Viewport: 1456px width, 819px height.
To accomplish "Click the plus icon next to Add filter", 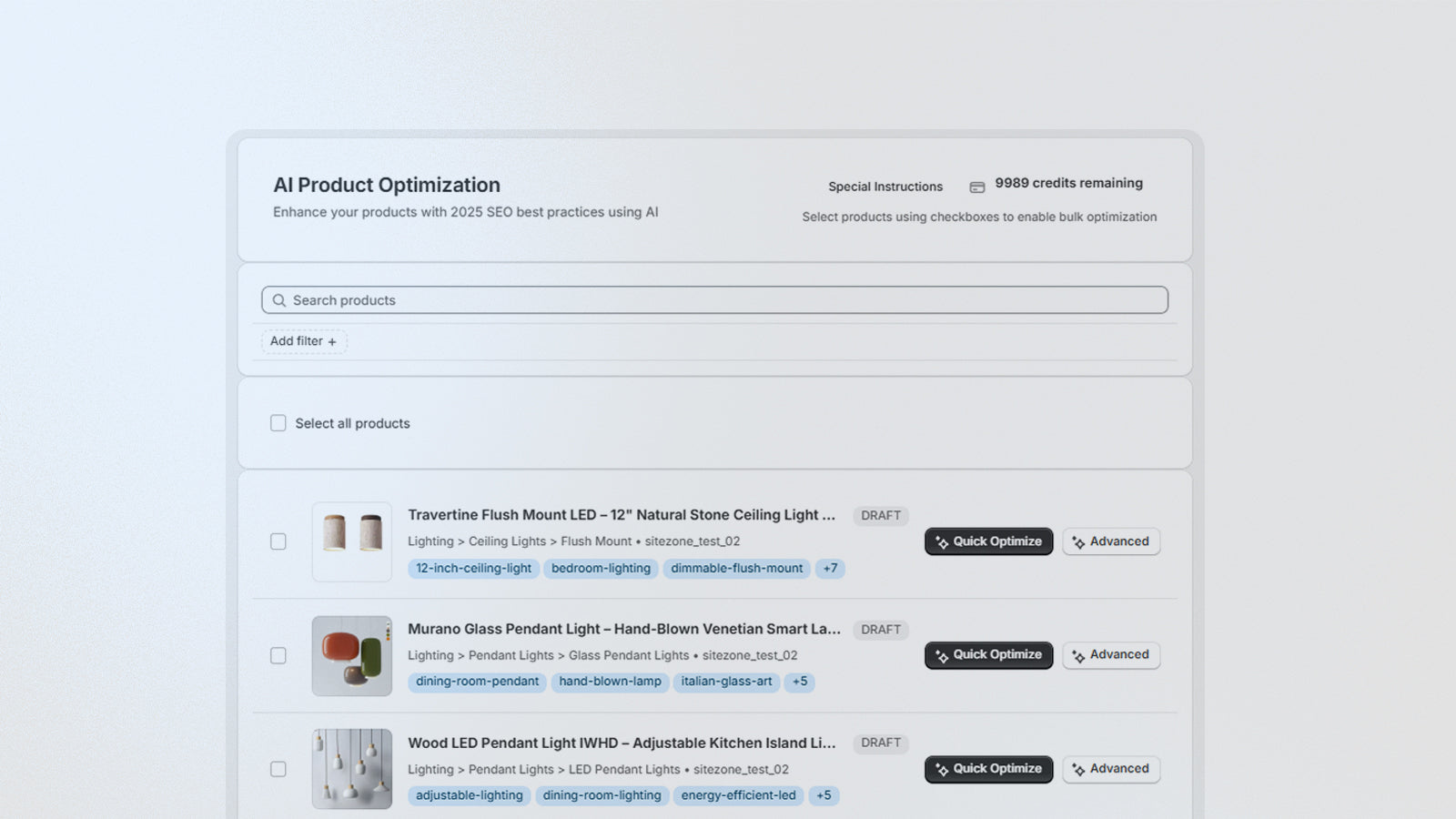I will point(333,341).
